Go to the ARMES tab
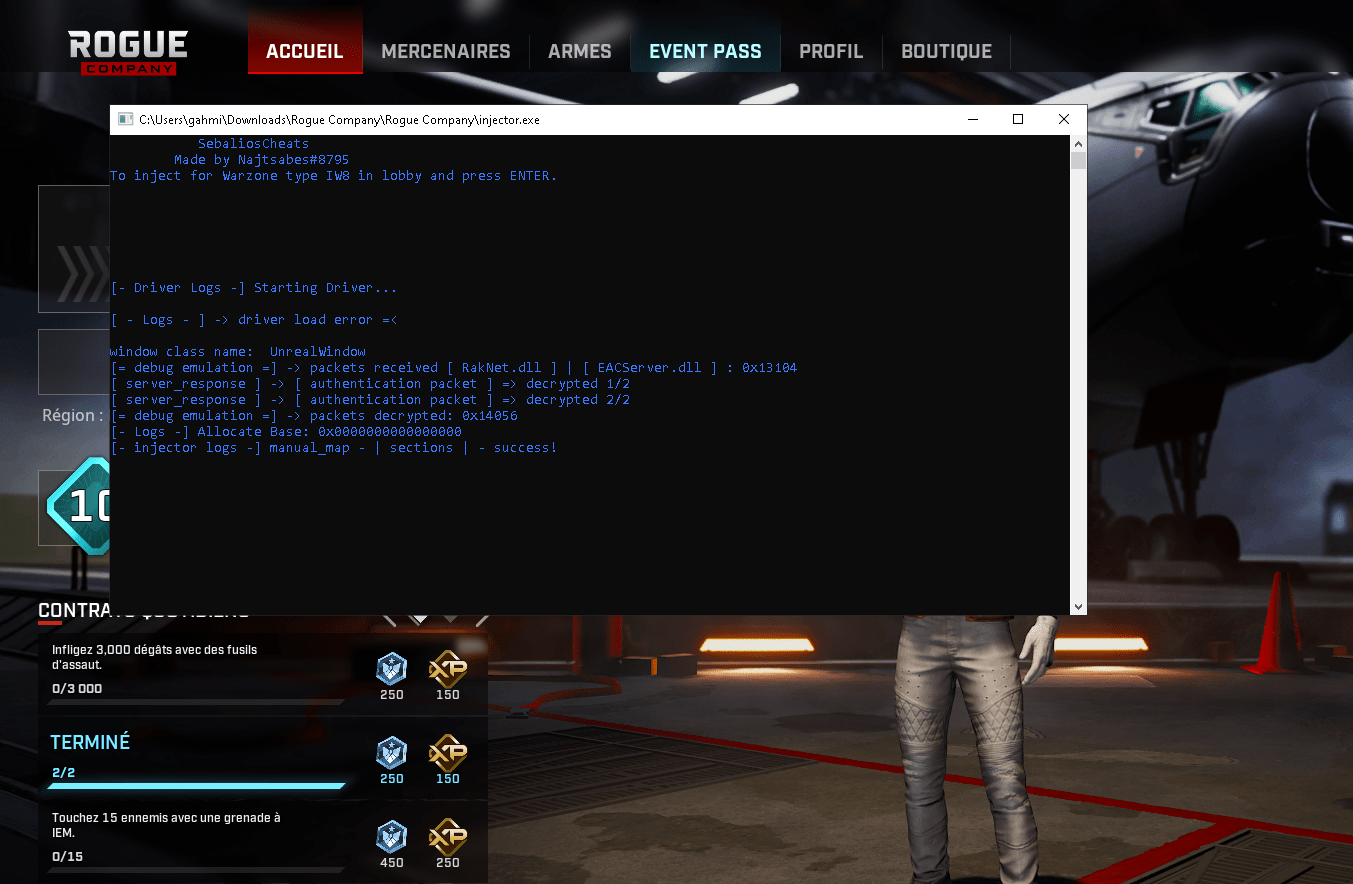 580,51
